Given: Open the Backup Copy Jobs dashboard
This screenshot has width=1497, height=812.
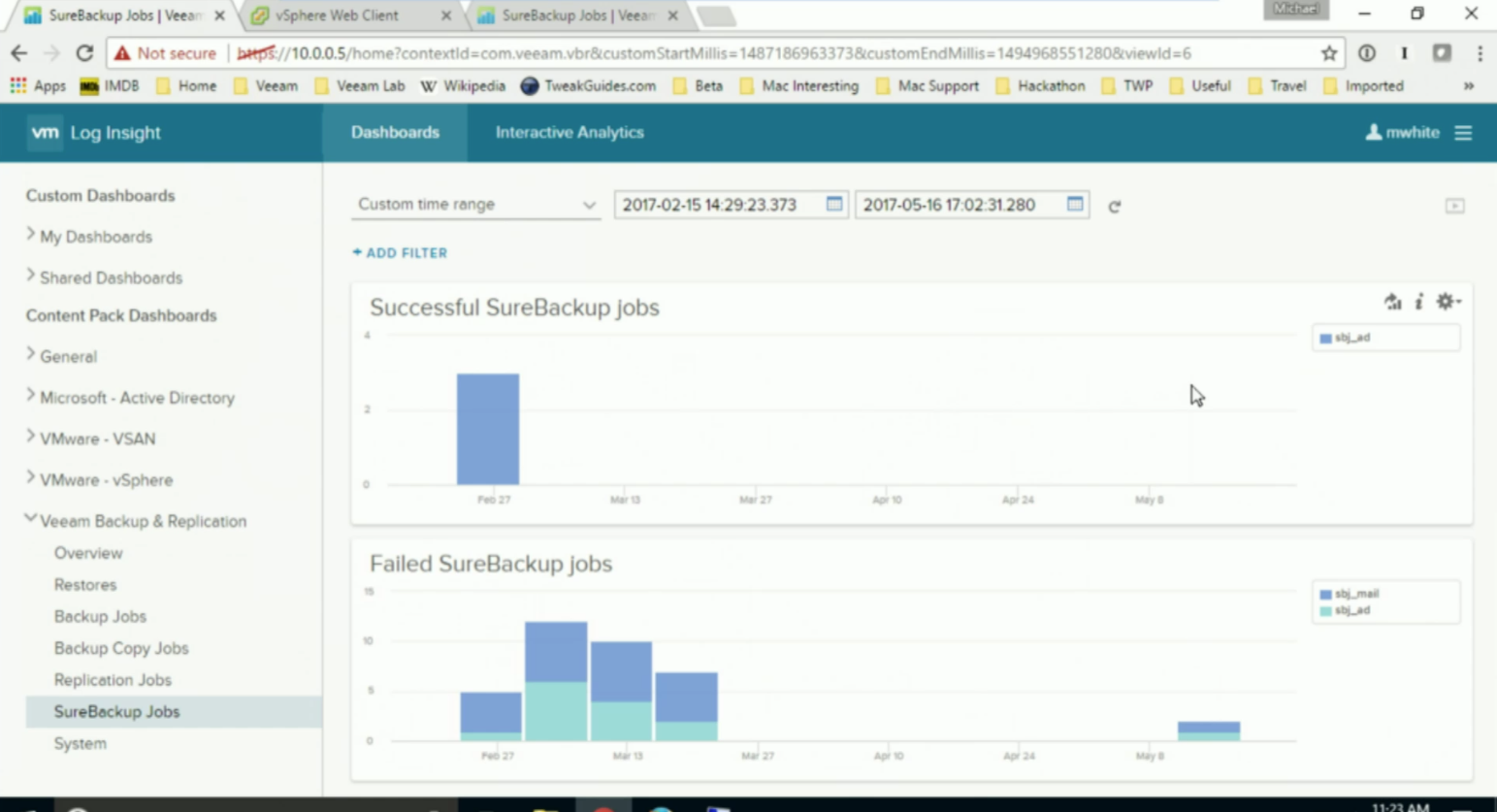Looking at the screenshot, I should [x=121, y=648].
